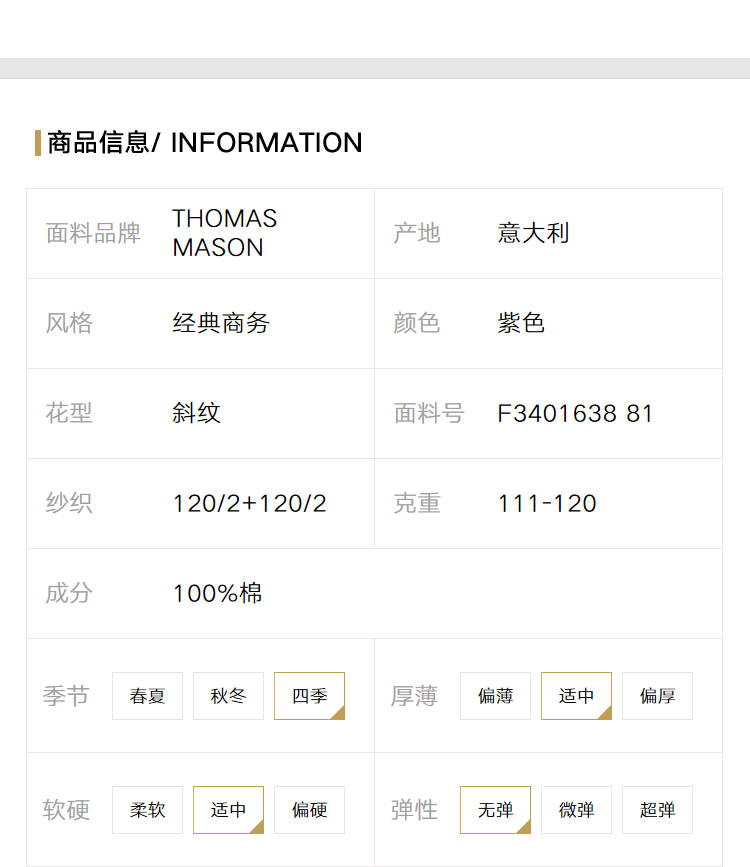
Task: Click the 意大利 origin value
Action: coord(533,233)
